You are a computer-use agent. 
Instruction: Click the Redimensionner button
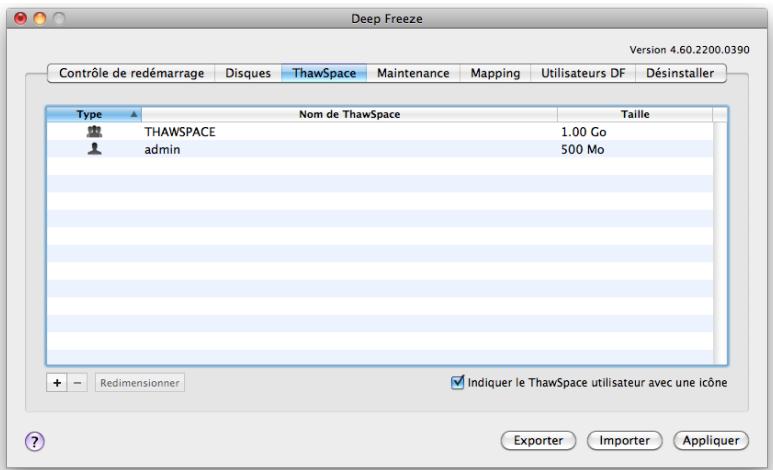pos(140,383)
